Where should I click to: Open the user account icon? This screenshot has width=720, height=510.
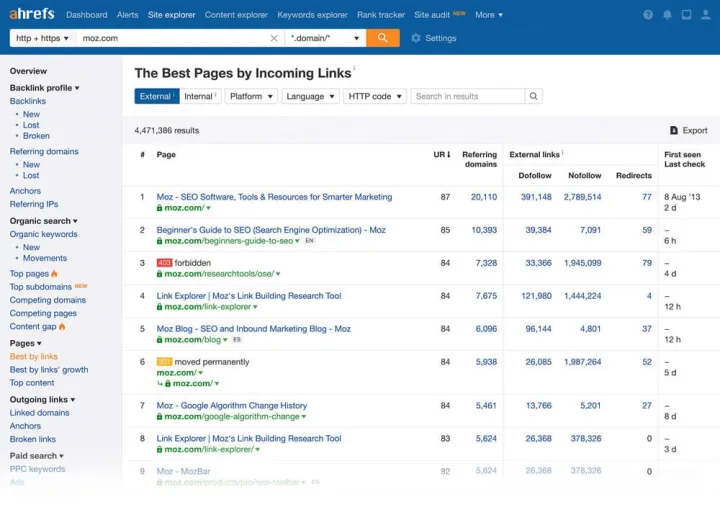(x=706, y=15)
